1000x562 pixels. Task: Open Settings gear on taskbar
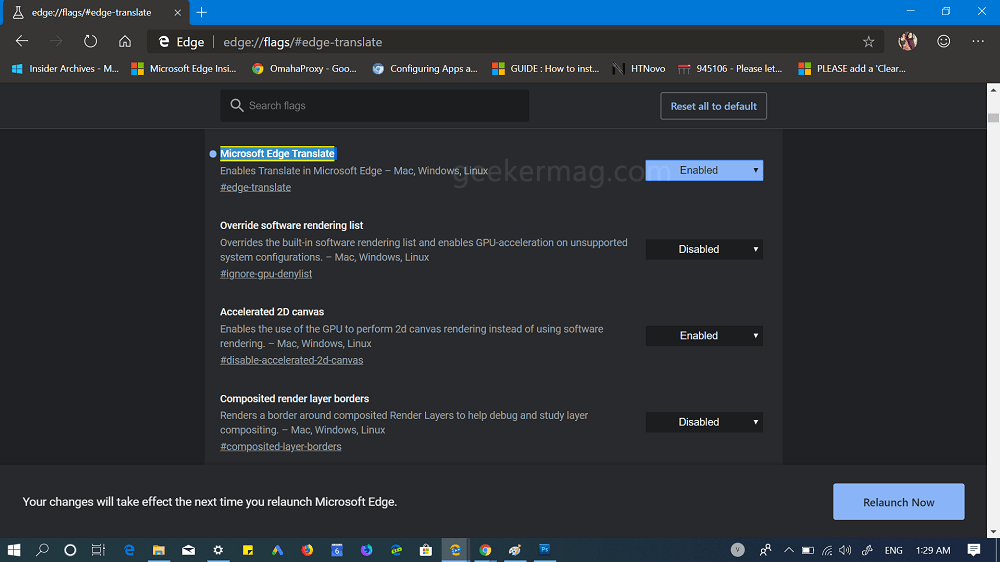tap(218, 550)
